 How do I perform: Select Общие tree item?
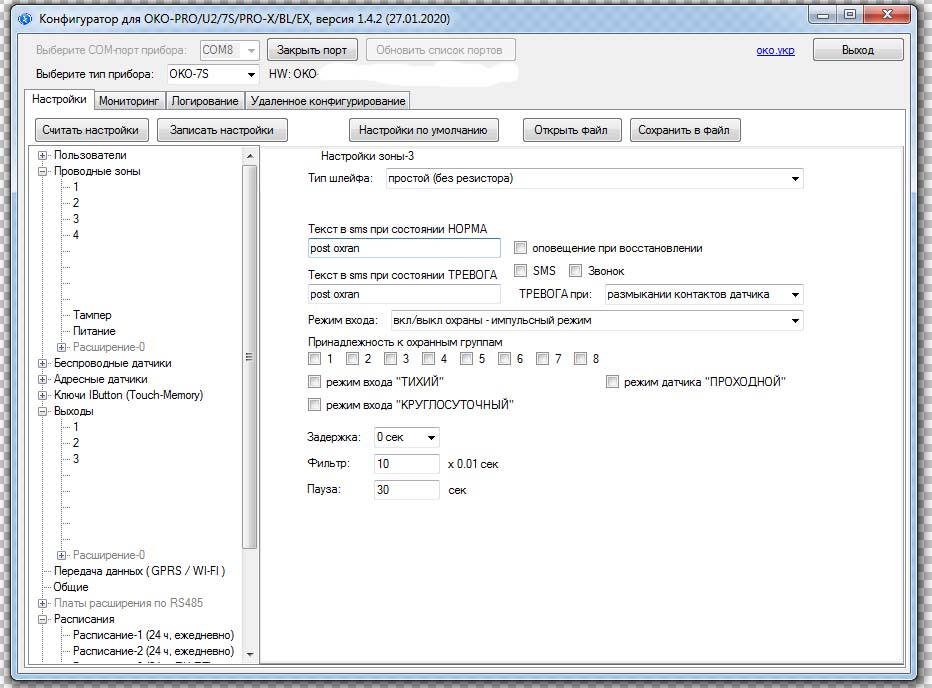(x=71, y=587)
